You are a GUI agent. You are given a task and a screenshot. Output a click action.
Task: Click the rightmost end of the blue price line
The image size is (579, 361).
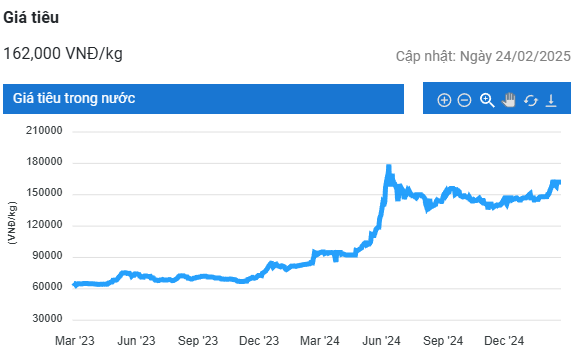click(560, 182)
